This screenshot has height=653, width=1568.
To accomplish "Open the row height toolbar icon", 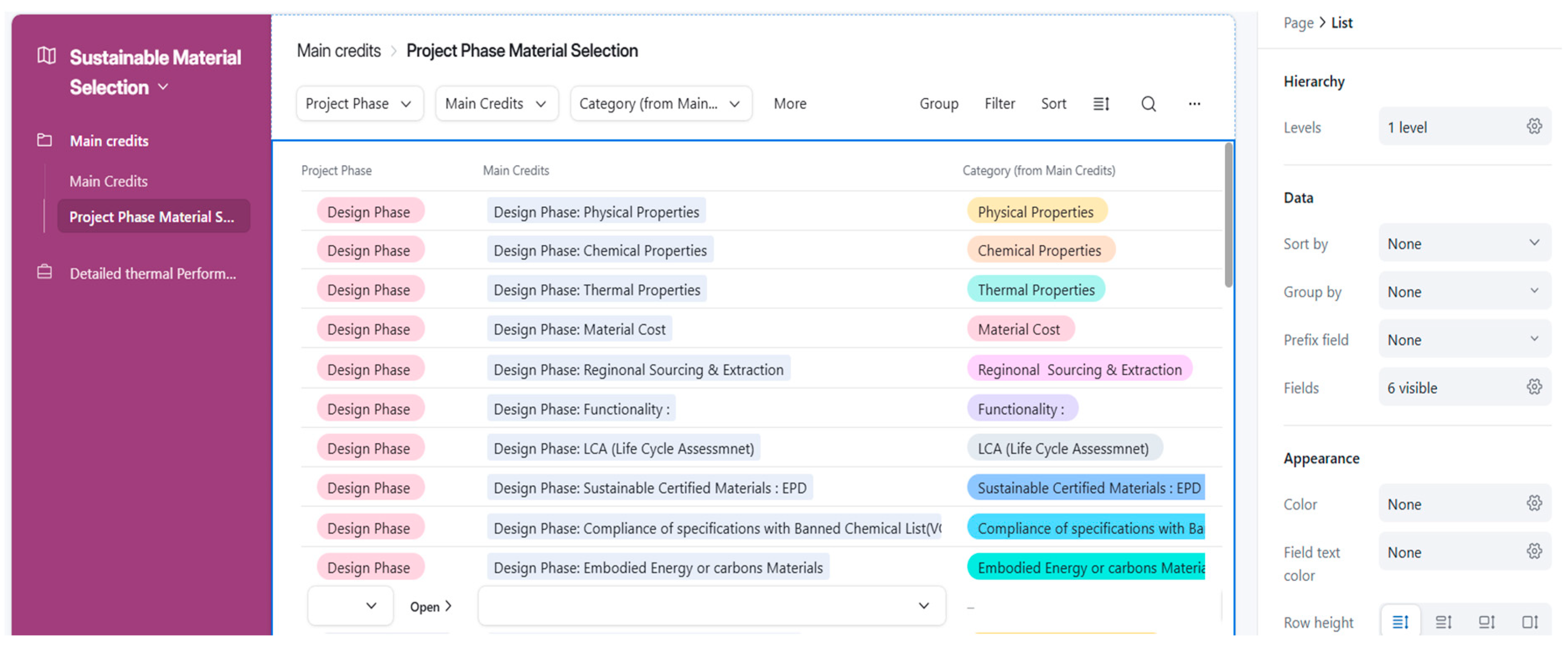I will 1101,104.
